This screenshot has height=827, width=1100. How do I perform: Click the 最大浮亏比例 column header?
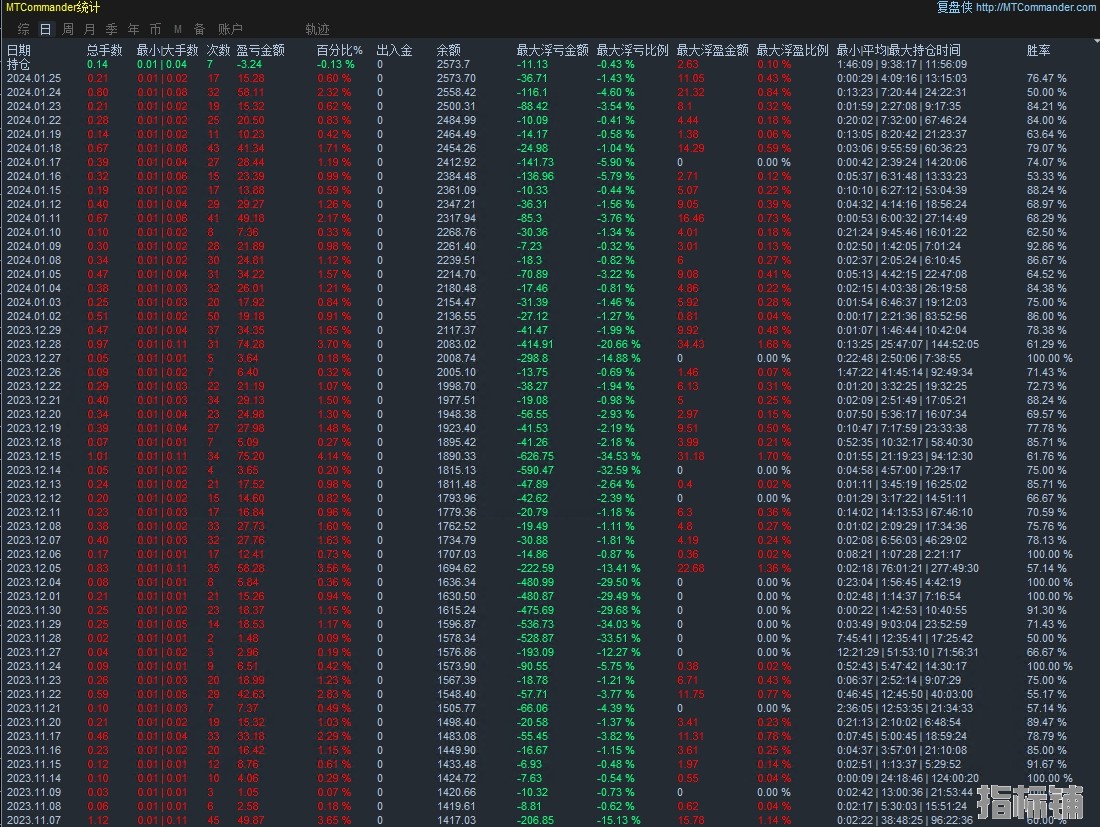point(632,50)
